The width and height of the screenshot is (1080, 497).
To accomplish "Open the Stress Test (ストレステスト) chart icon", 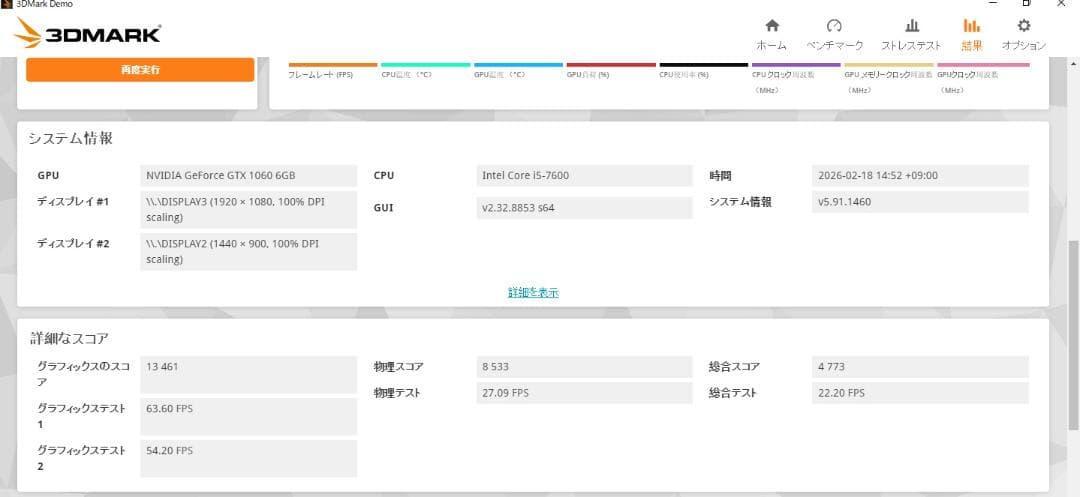I will 912,26.
